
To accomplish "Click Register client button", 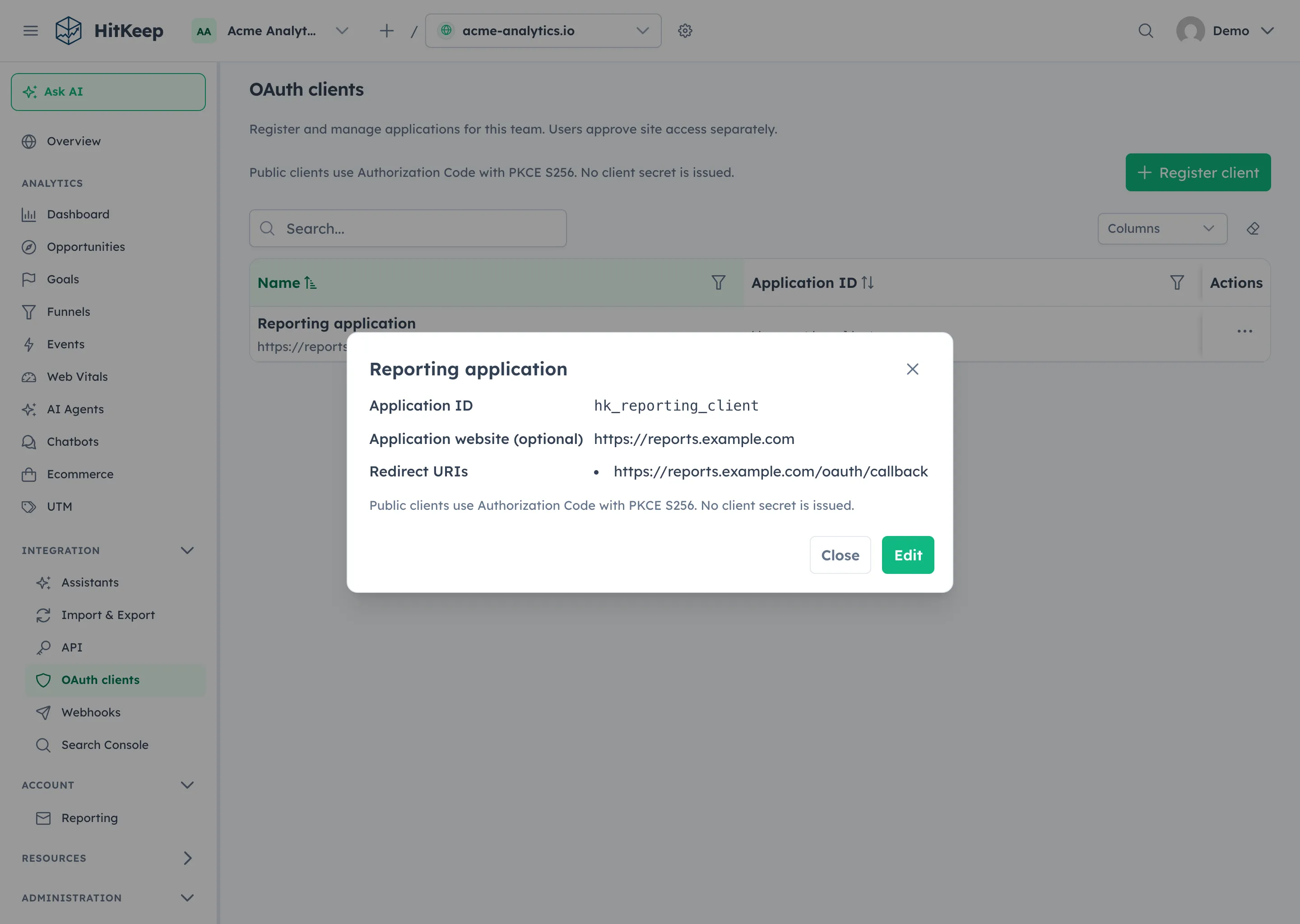I will pos(1198,172).
